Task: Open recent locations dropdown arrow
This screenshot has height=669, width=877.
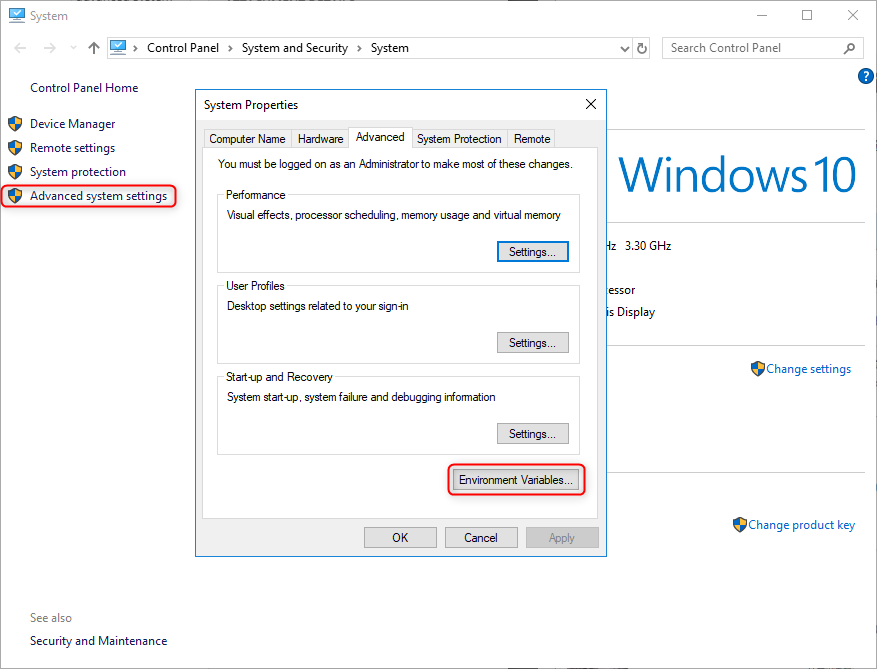Action: pyautogui.click(x=73, y=48)
